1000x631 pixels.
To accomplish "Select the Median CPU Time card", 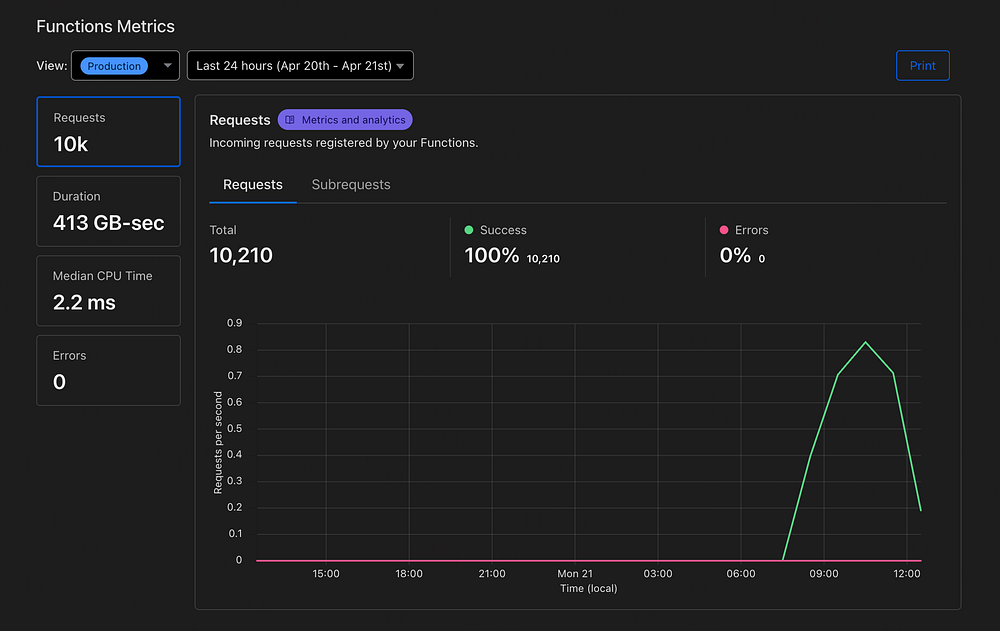I will pos(108,291).
